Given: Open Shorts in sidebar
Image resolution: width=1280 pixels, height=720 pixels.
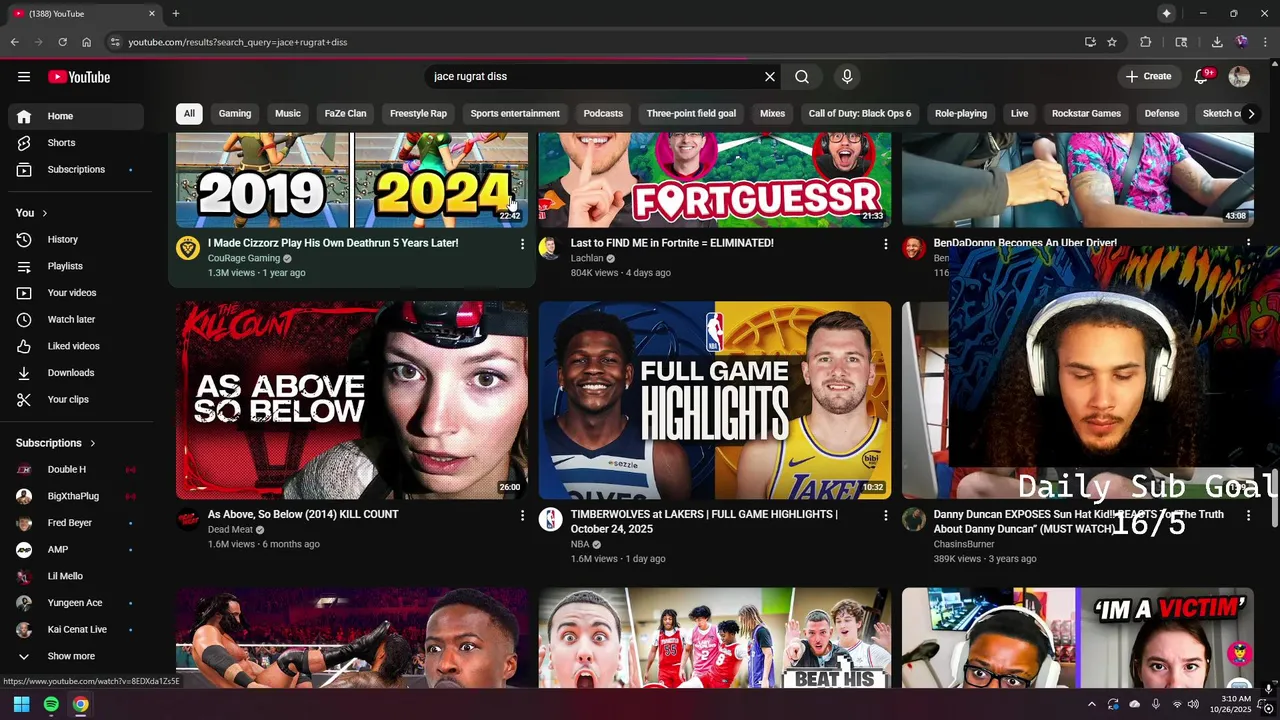Looking at the screenshot, I should pos(76,143).
